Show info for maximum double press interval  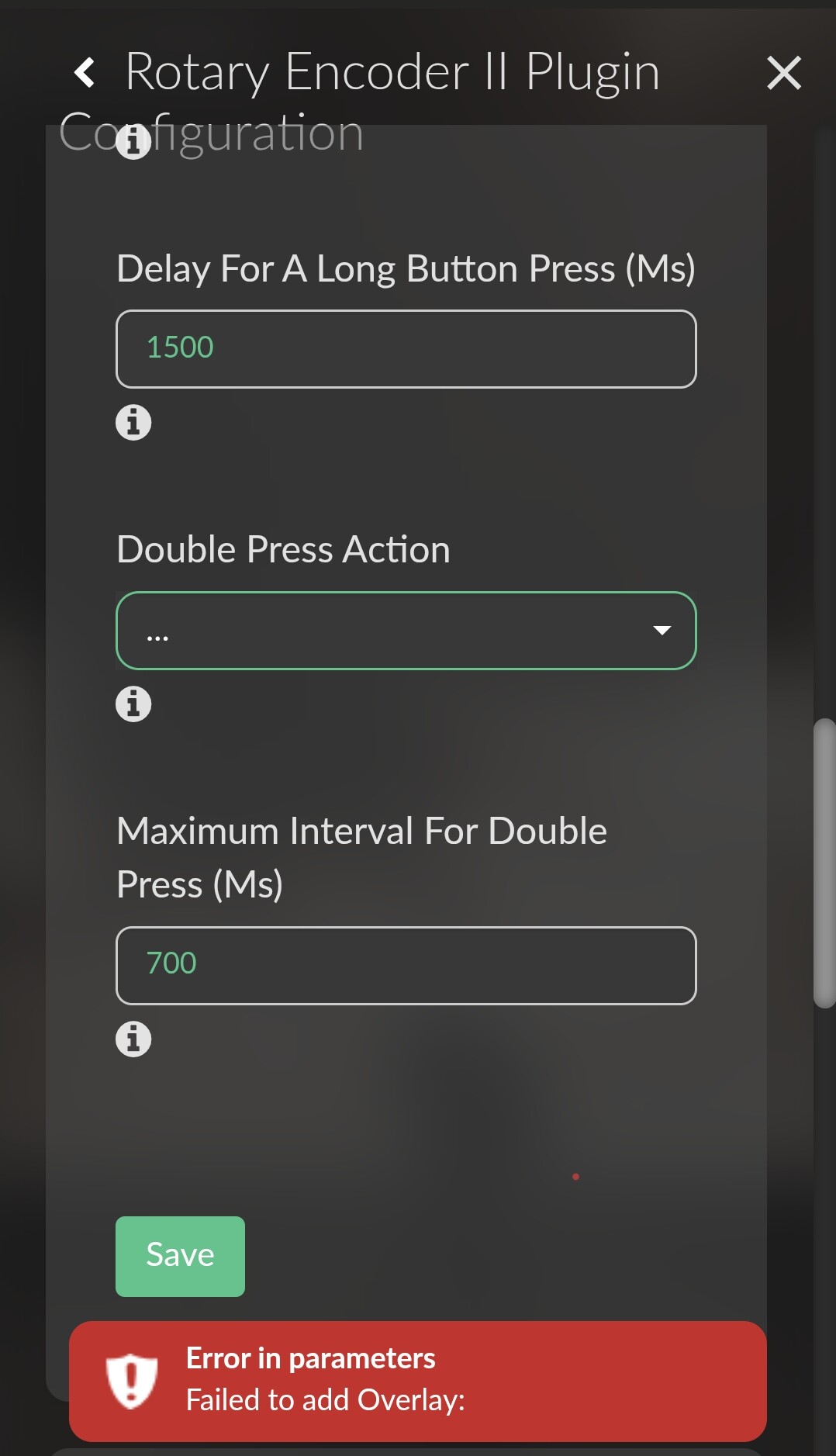click(133, 1039)
